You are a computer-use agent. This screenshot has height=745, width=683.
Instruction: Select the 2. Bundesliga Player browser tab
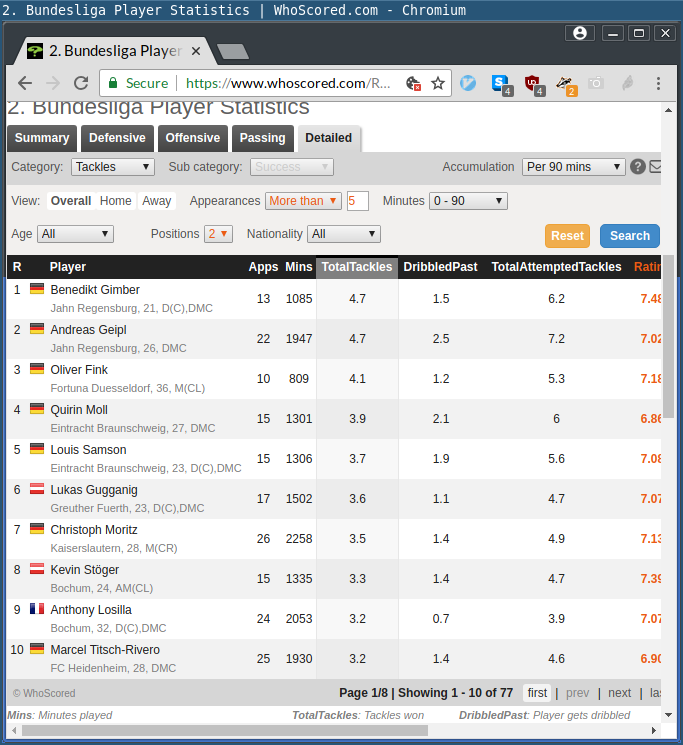coord(115,51)
